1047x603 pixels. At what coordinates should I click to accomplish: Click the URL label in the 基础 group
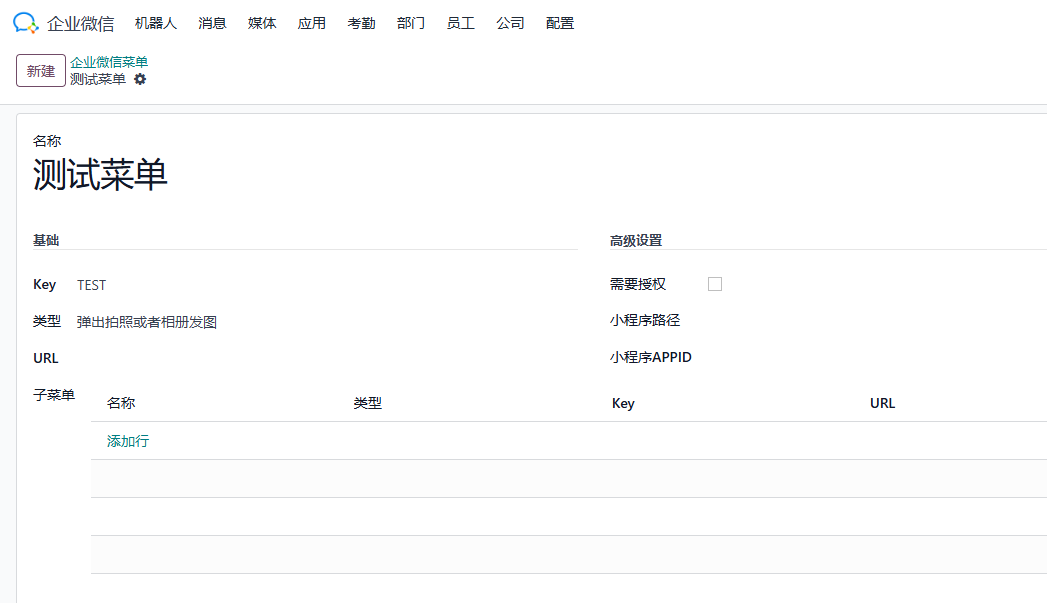coord(45,358)
